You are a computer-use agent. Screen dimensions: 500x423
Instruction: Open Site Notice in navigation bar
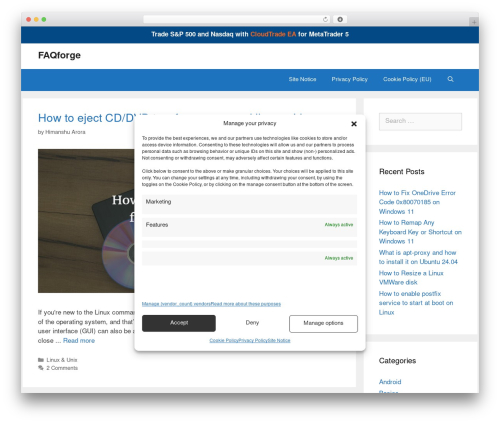tap(302, 79)
